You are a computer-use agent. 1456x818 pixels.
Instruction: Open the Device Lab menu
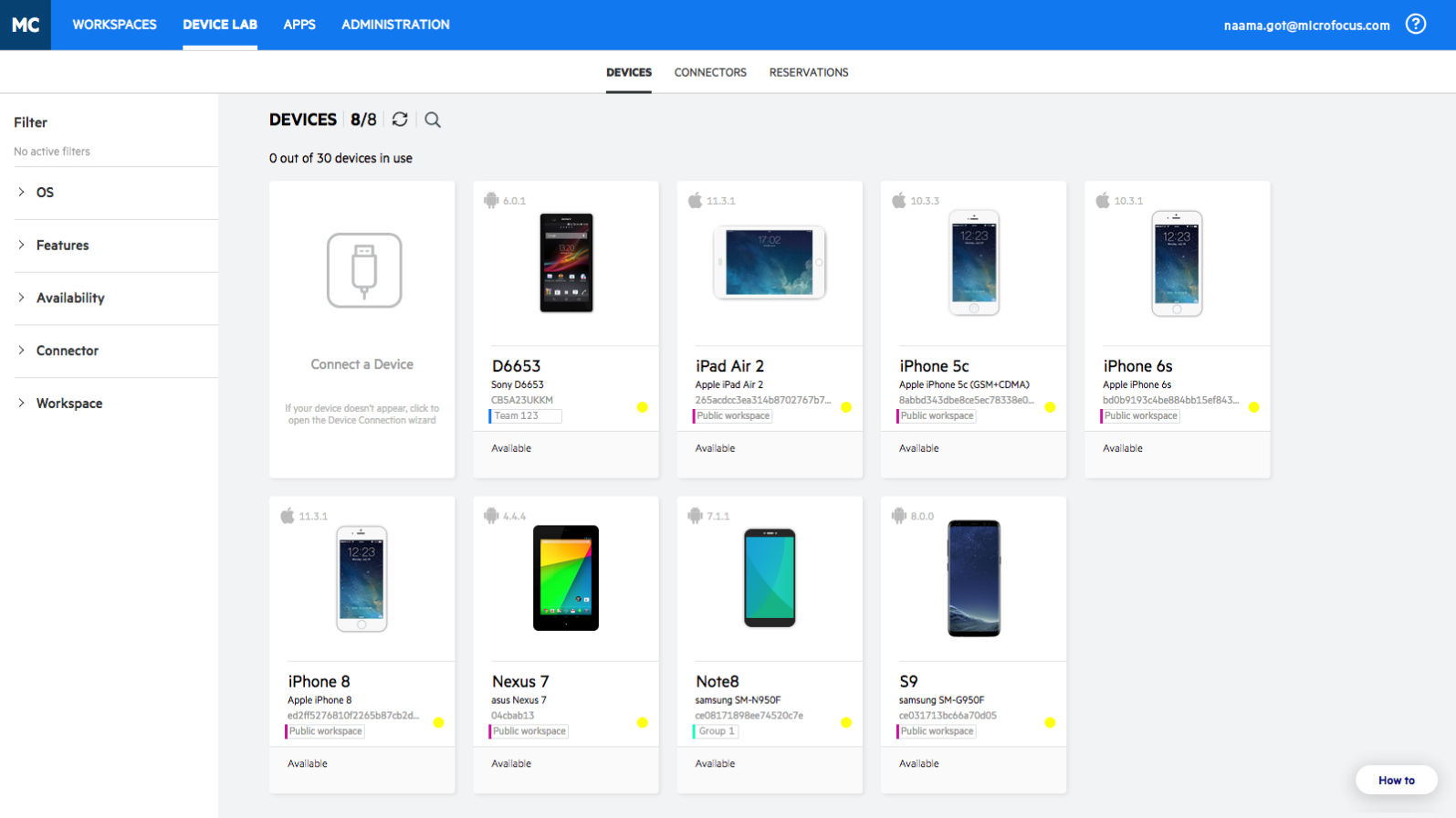coord(220,25)
